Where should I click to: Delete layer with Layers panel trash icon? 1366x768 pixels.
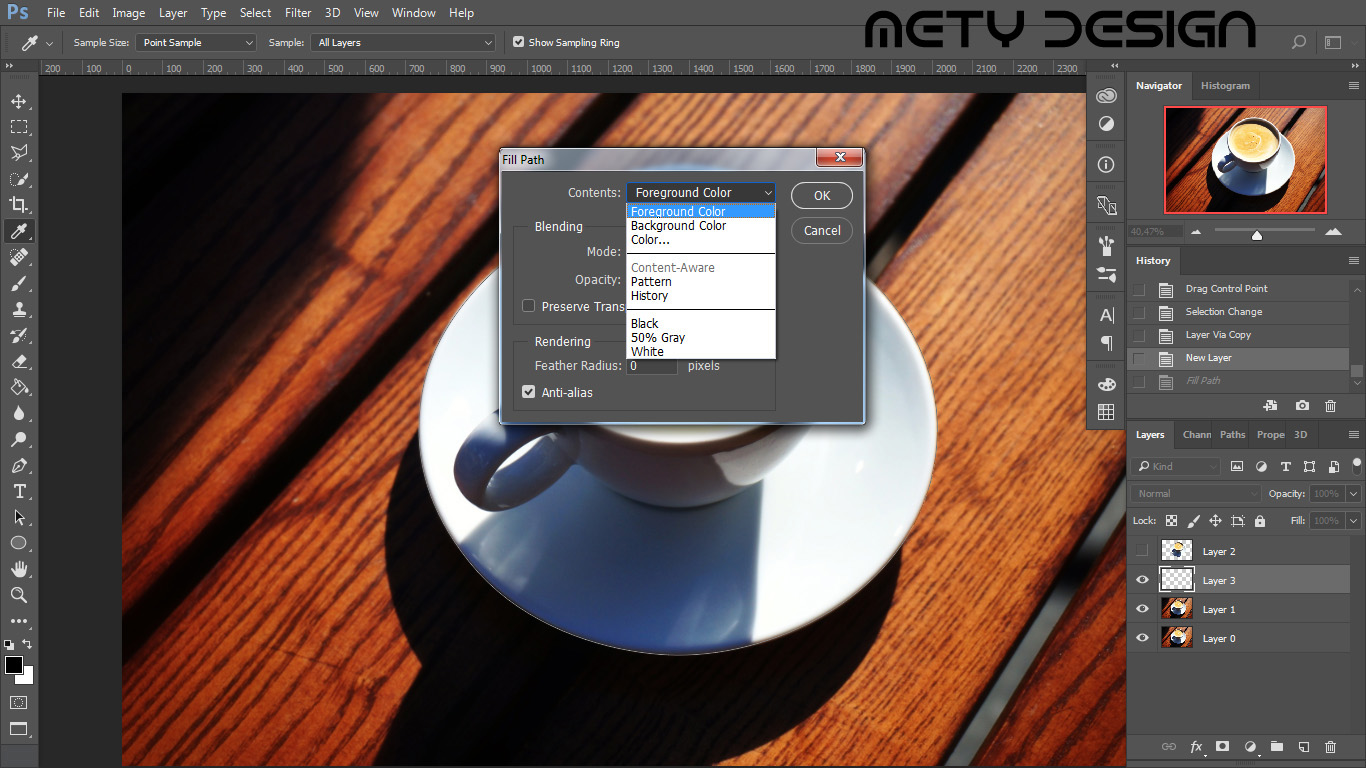(1330, 747)
